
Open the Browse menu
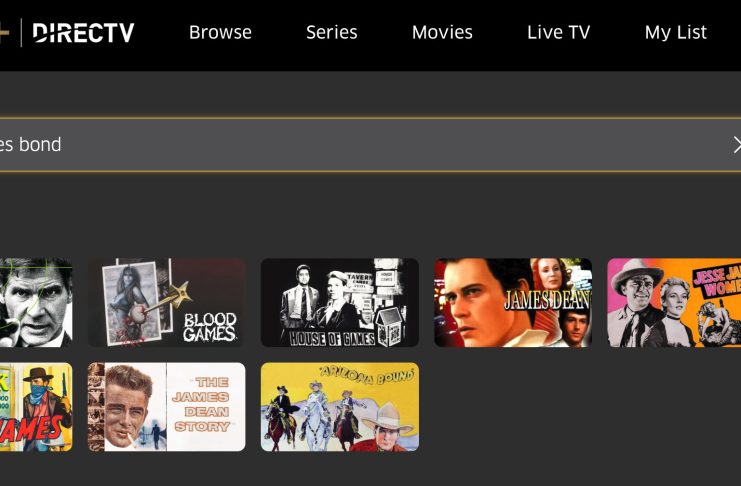220,32
